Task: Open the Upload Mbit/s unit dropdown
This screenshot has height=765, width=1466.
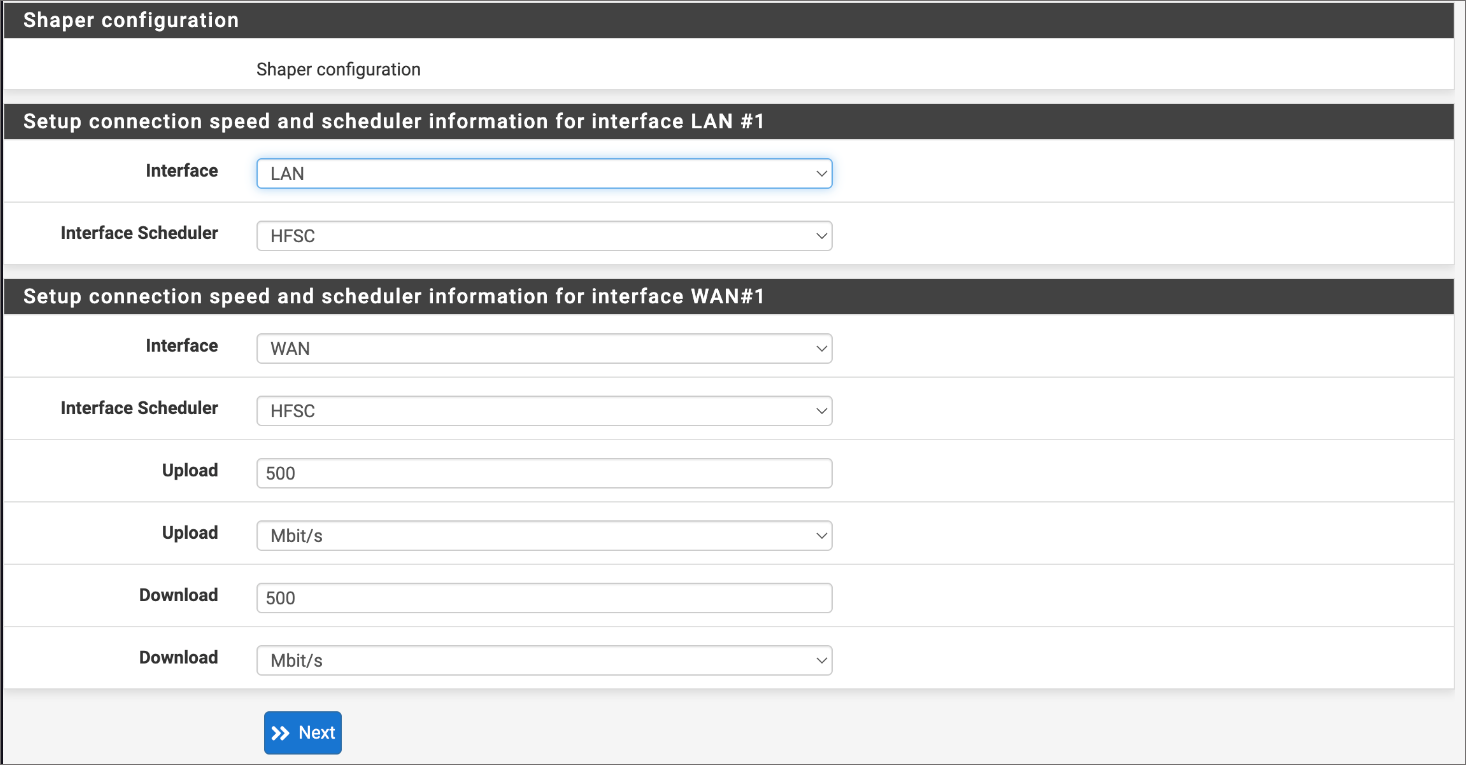Action: click(544, 536)
